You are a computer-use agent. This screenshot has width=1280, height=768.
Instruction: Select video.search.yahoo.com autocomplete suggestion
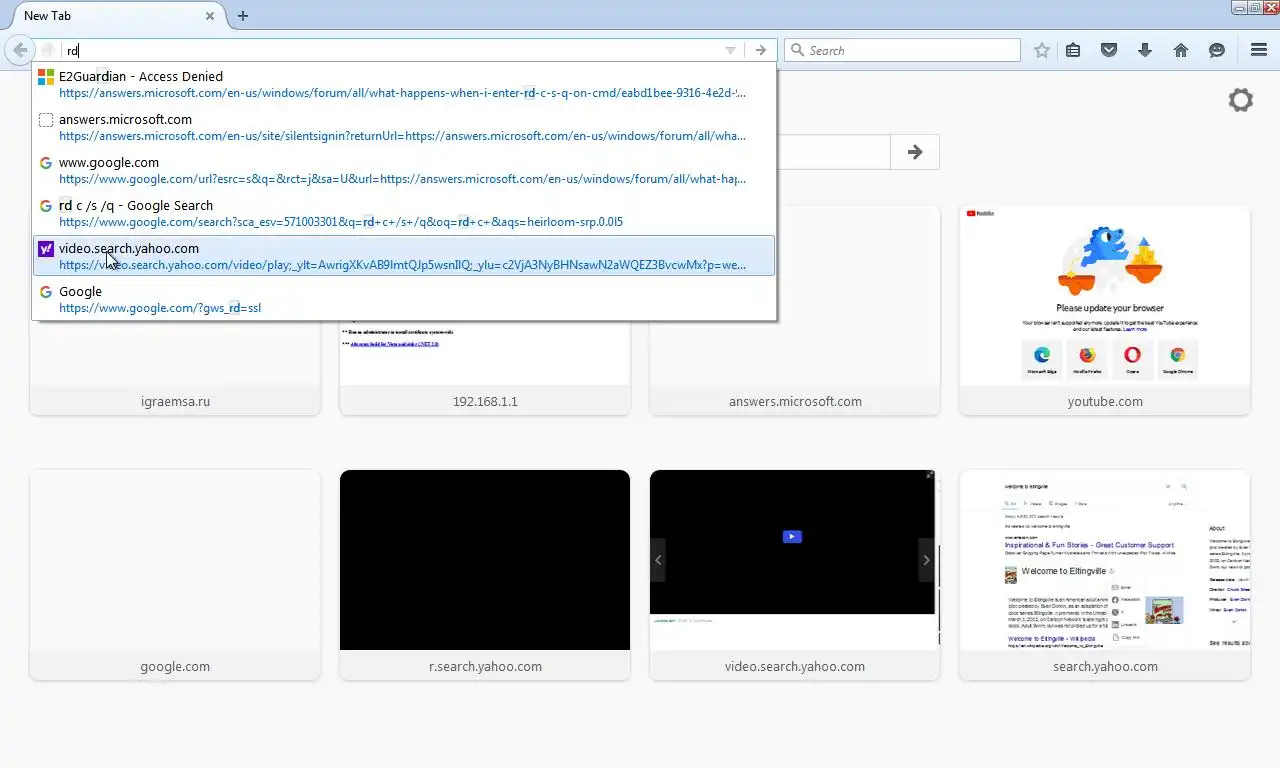tap(404, 256)
